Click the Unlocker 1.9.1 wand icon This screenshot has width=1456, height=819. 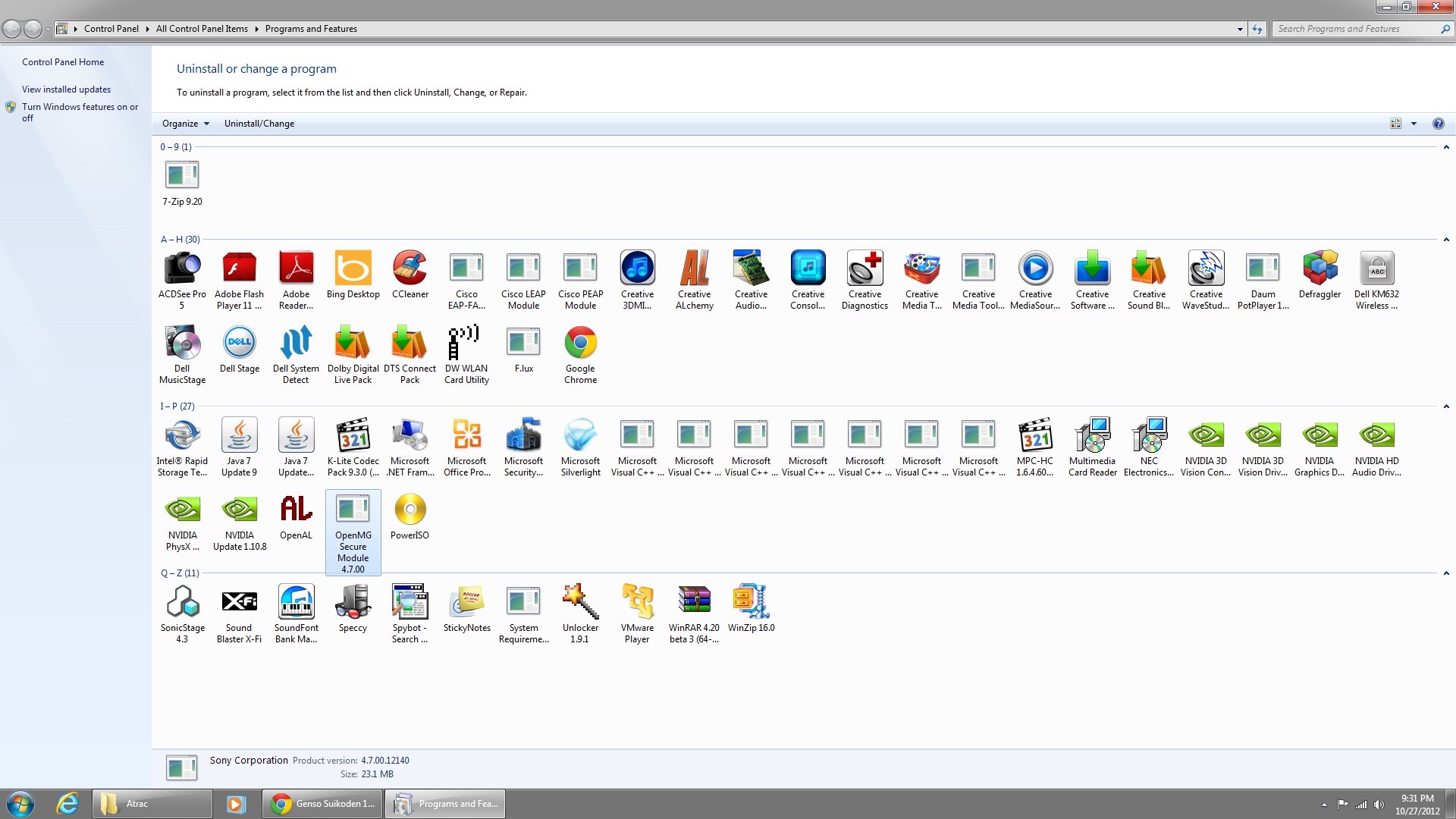click(x=580, y=603)
